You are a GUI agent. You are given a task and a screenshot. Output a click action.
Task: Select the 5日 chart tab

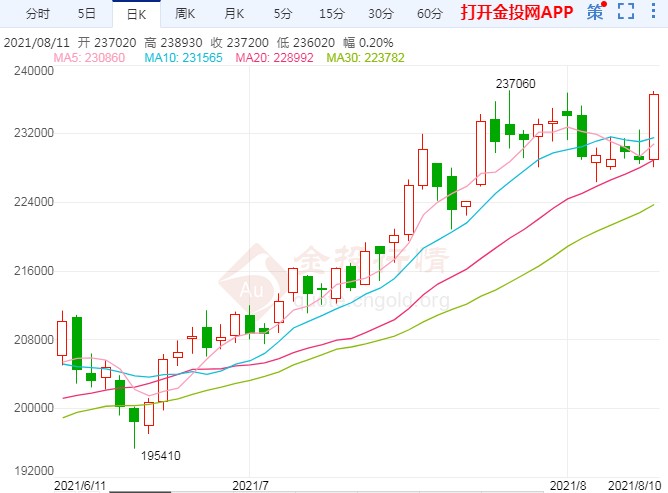pos(86,14)
